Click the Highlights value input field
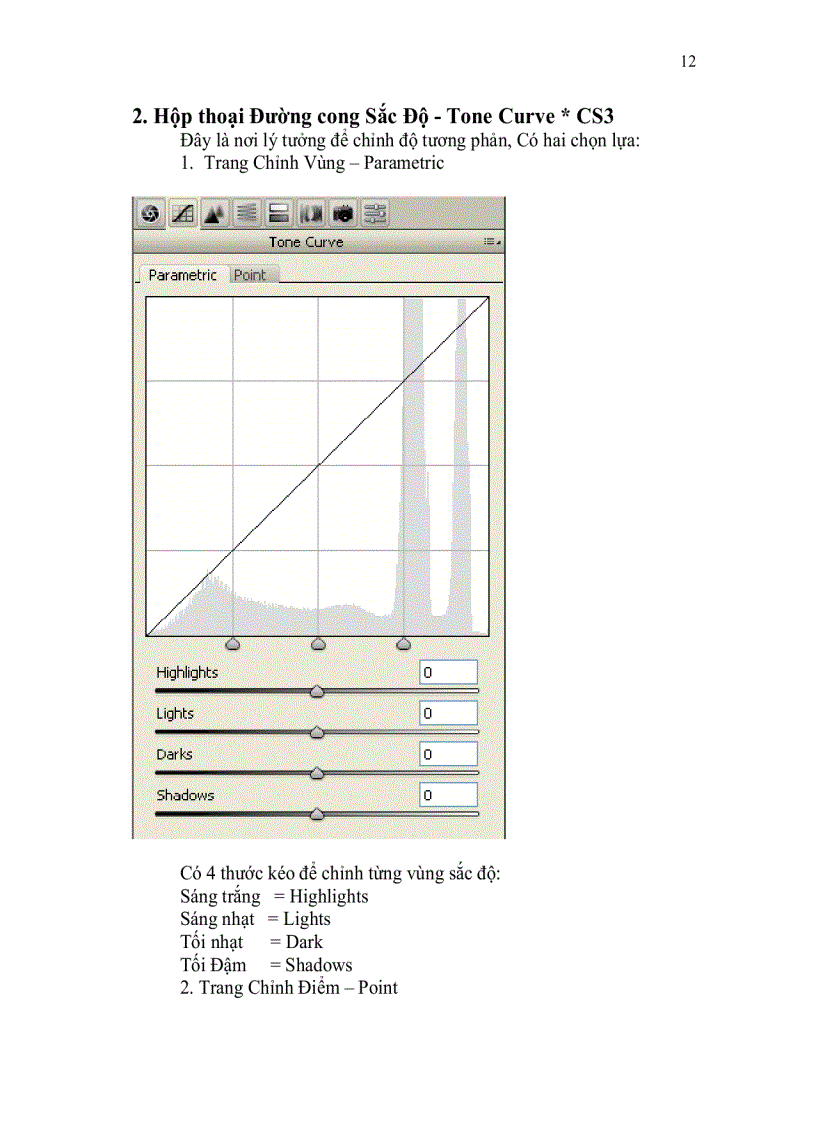This screenshot has height=1123, width=816. (x=447, y=671)
